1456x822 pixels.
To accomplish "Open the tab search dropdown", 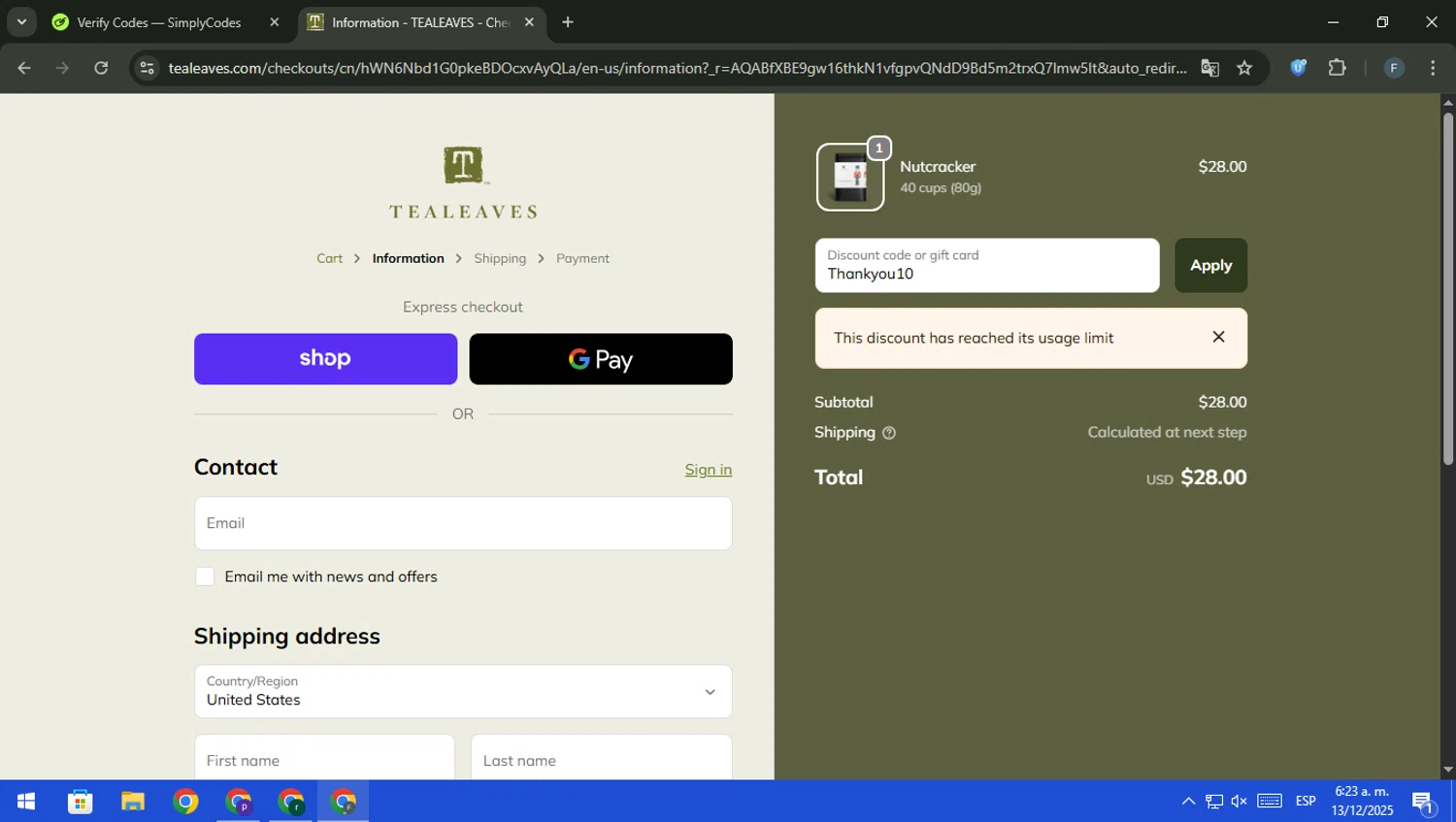I will (x=21, y=22).
